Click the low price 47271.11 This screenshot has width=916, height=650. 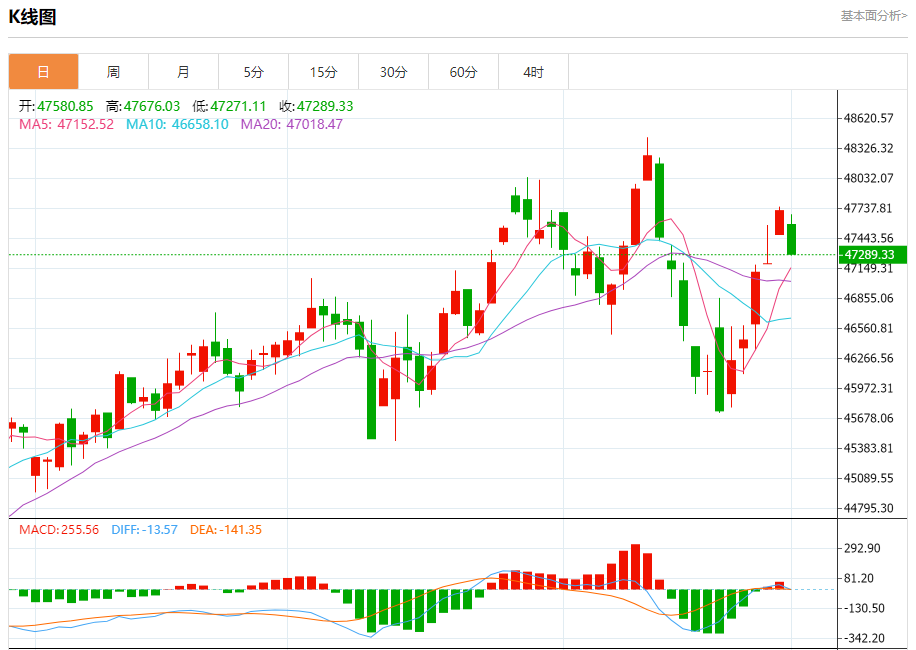tap(238, 106)
